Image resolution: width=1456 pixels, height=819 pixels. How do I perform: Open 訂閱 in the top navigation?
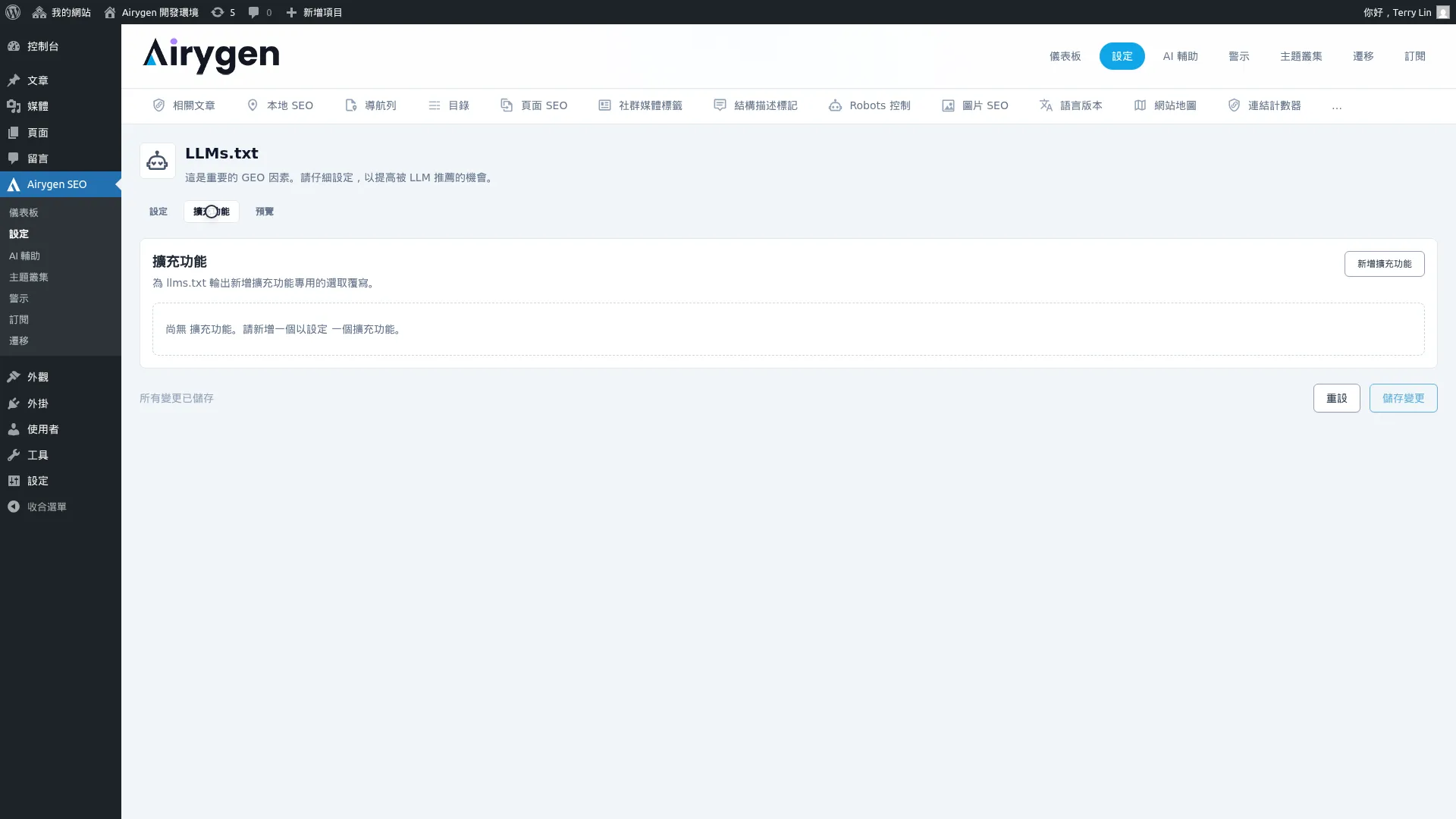pyautogui.click(x=1414, y=56)
